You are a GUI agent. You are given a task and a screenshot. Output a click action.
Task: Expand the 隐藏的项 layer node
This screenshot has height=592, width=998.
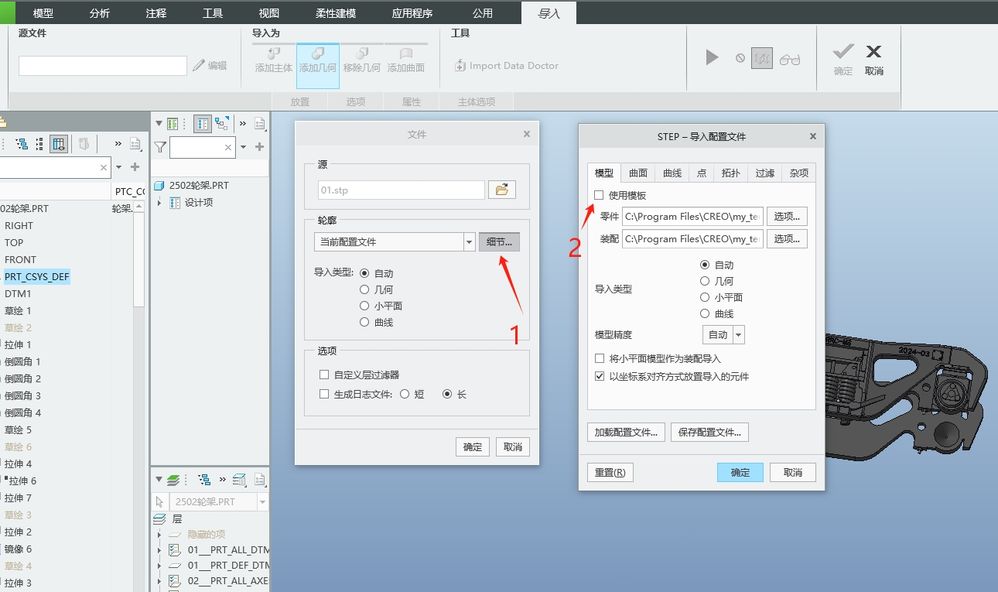[x=159, y=534]
